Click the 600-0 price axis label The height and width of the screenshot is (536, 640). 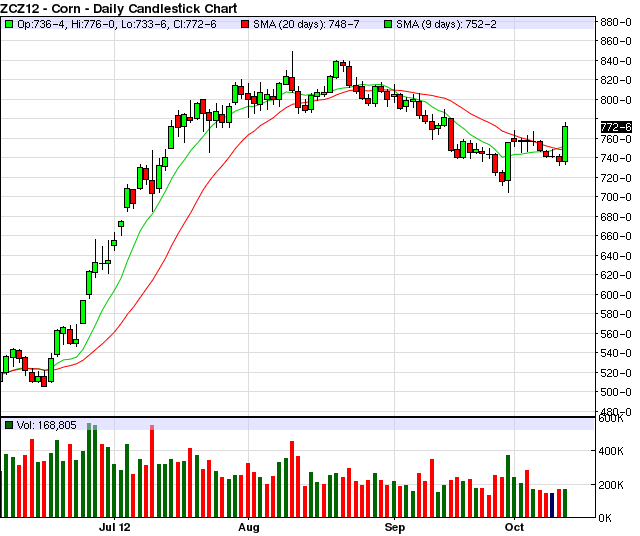pyautogui.click(x=616, y=294)
